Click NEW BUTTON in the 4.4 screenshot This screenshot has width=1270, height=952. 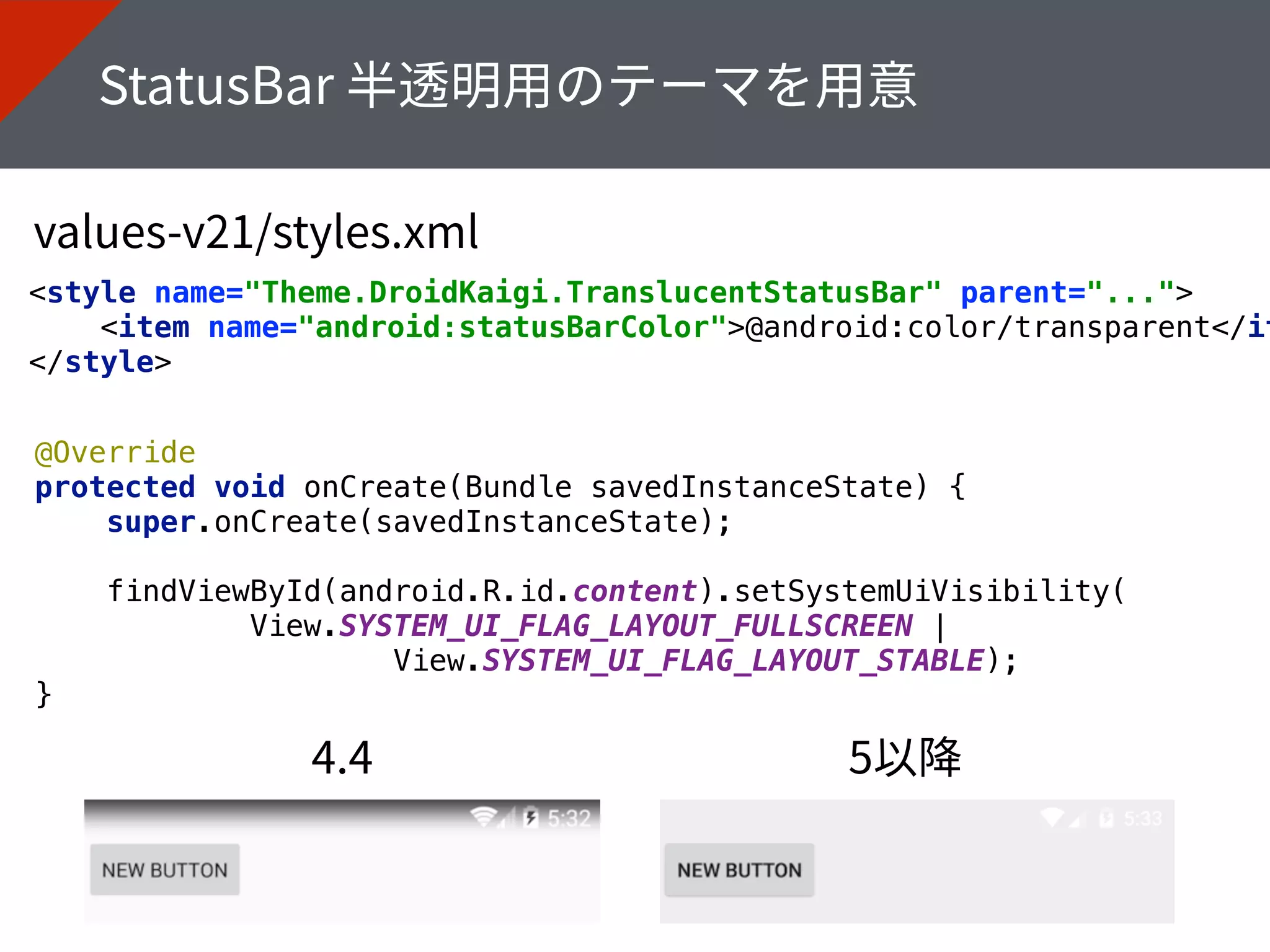165,870
